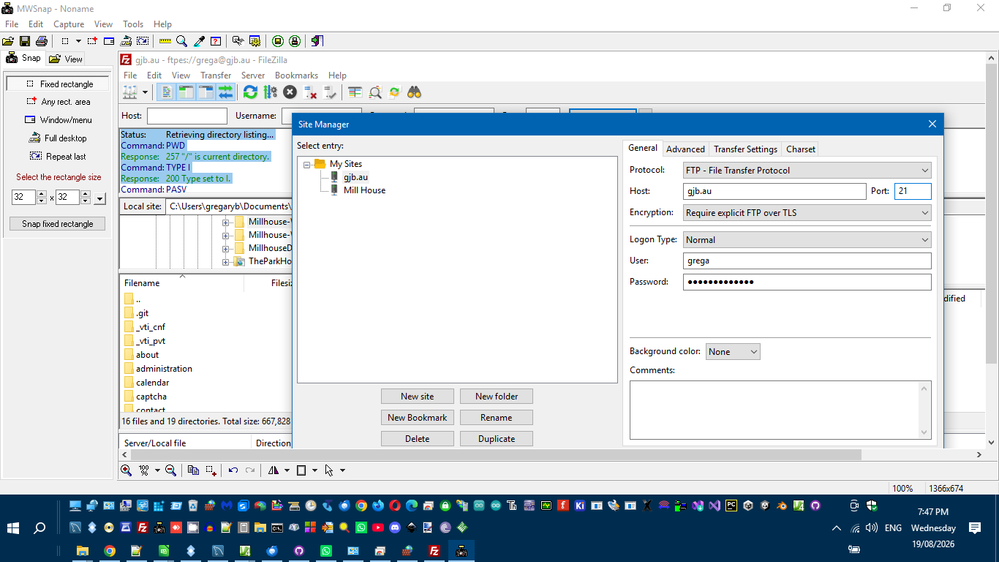This screenshot has height=562, width=999.
Task: Open the Logon Type dropdown
Action: [807, 240]
